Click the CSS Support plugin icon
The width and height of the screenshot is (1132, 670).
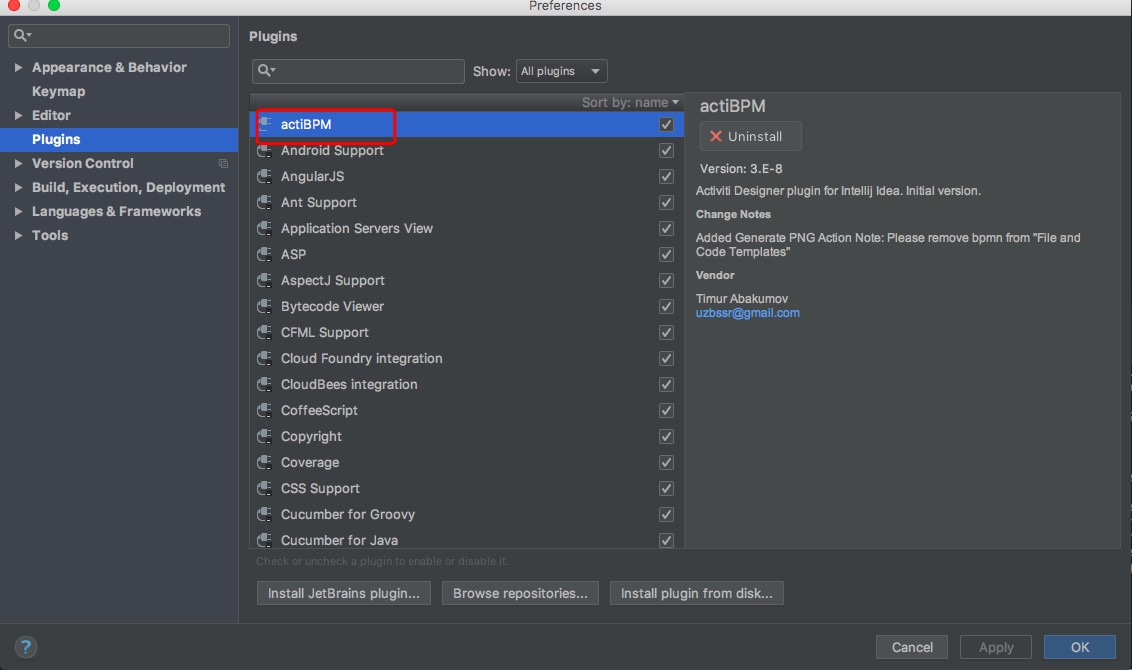[x=264, y=488]
